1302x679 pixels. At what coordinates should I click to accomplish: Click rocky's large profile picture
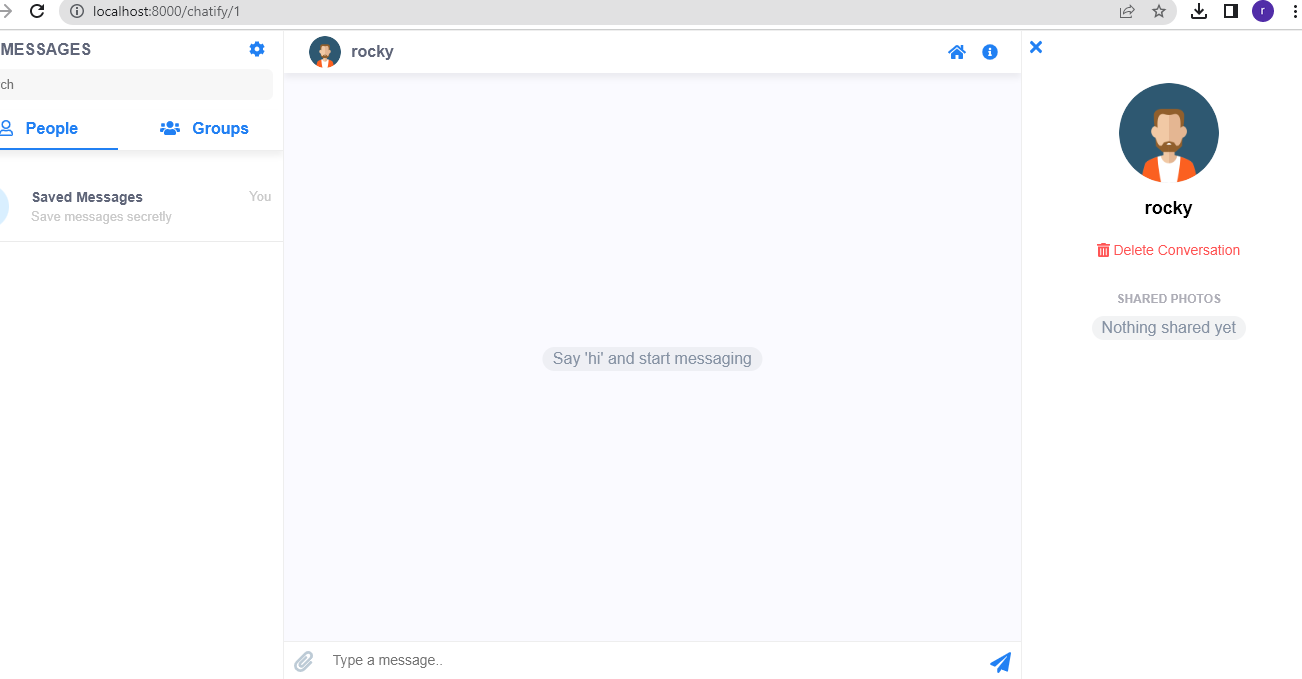pyautogui.click(x=1168, y=133)
